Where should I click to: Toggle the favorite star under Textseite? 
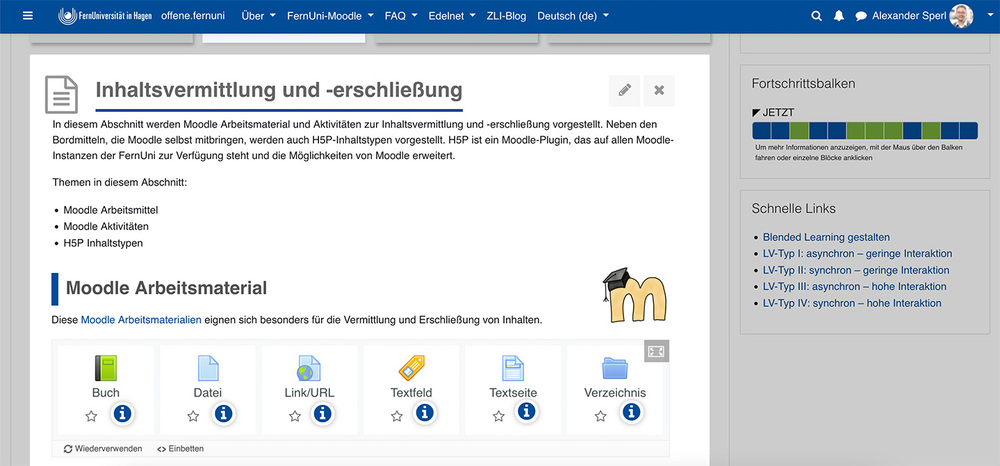[x=498, y=416]
